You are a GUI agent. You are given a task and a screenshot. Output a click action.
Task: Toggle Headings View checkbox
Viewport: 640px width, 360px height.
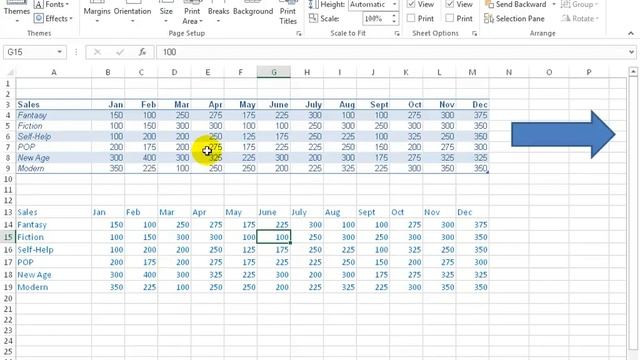[x=450, y=4]
